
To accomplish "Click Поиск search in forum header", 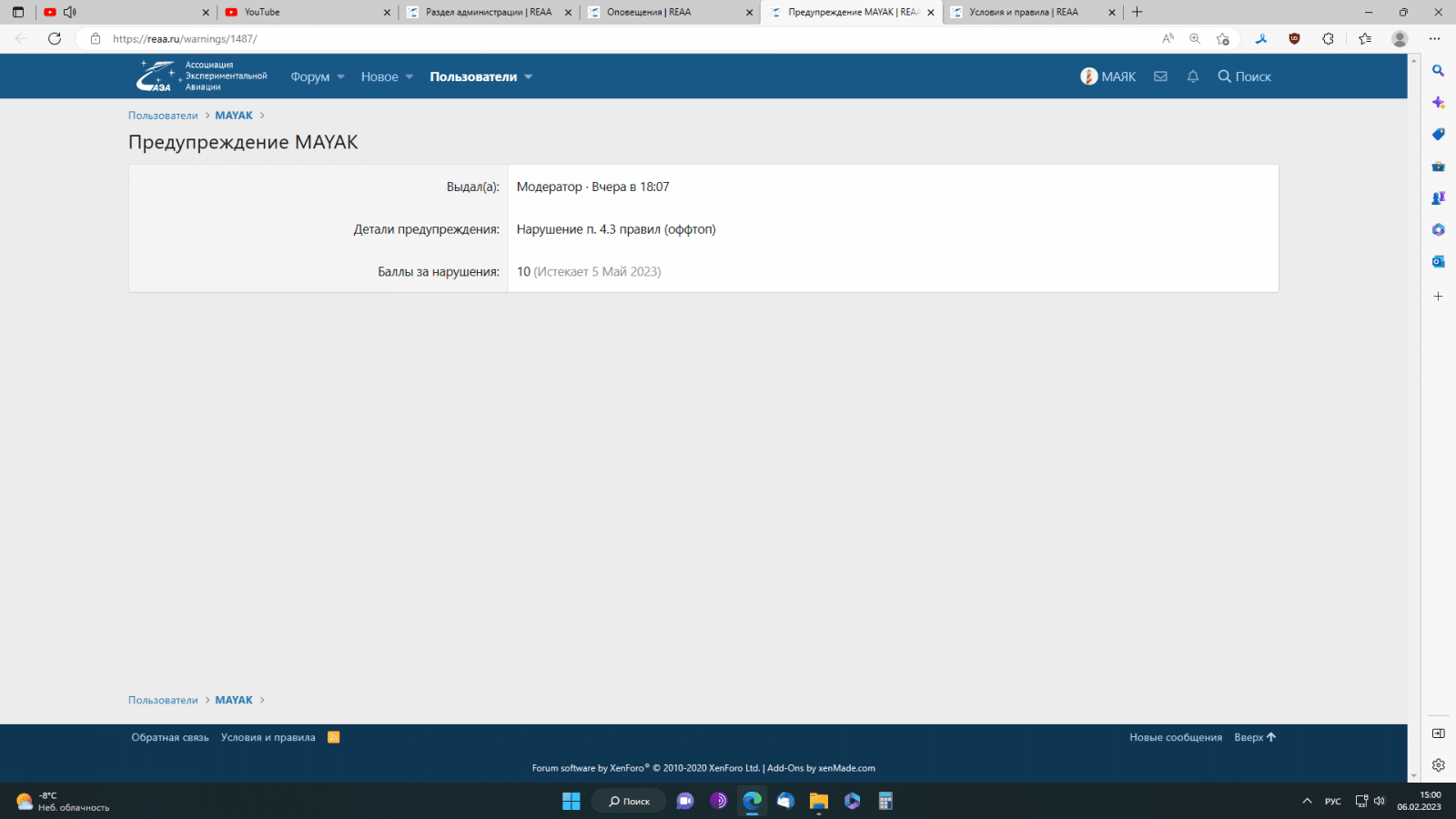I will pos(1244,76).
